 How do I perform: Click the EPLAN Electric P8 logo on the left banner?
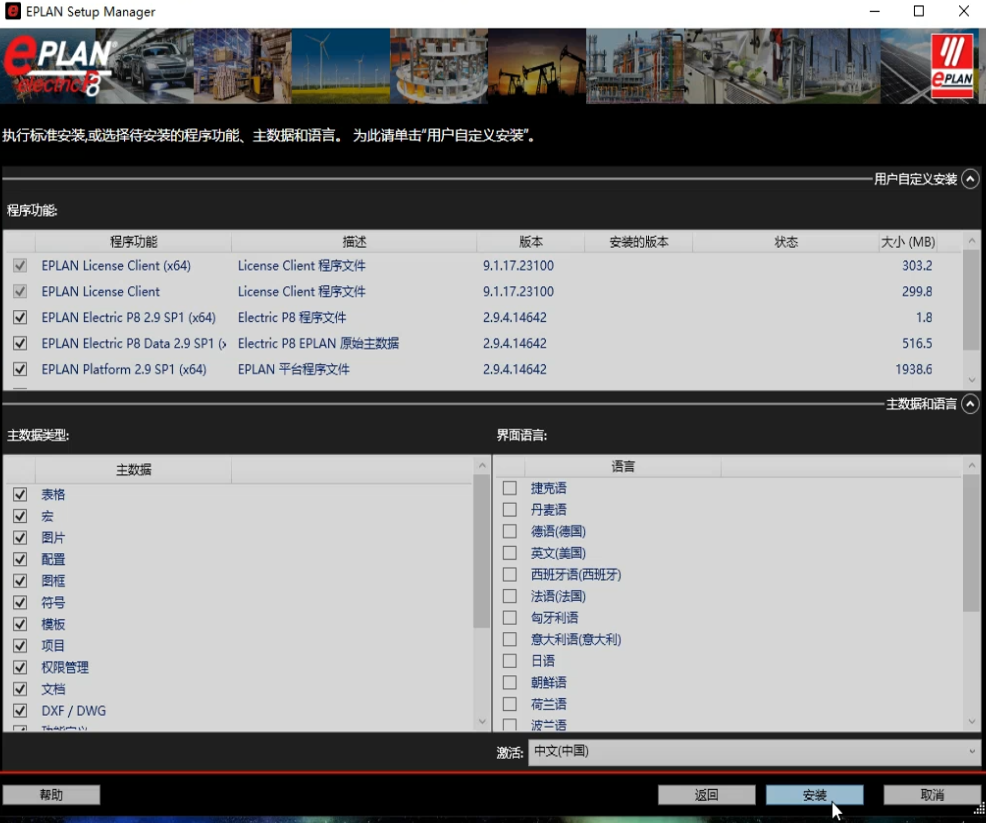point(55,65)
